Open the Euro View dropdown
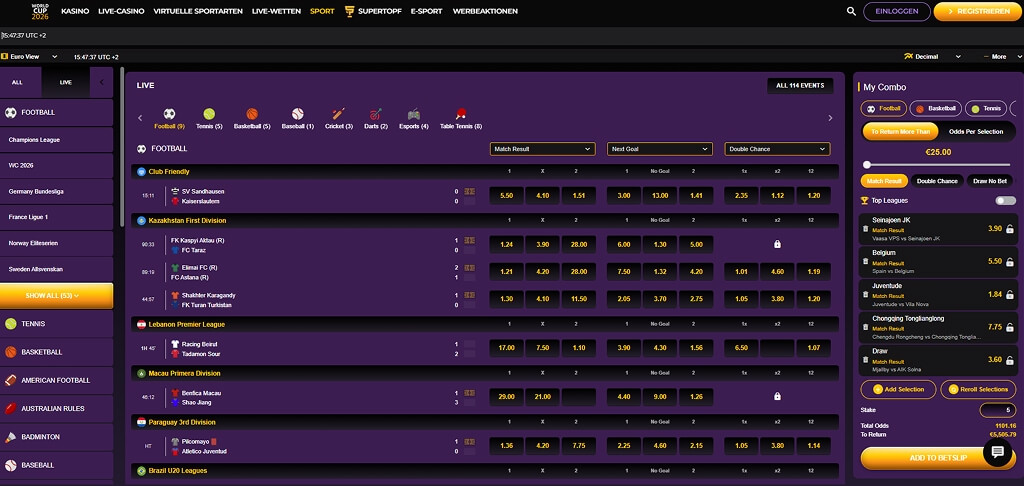 click(30, 57)
